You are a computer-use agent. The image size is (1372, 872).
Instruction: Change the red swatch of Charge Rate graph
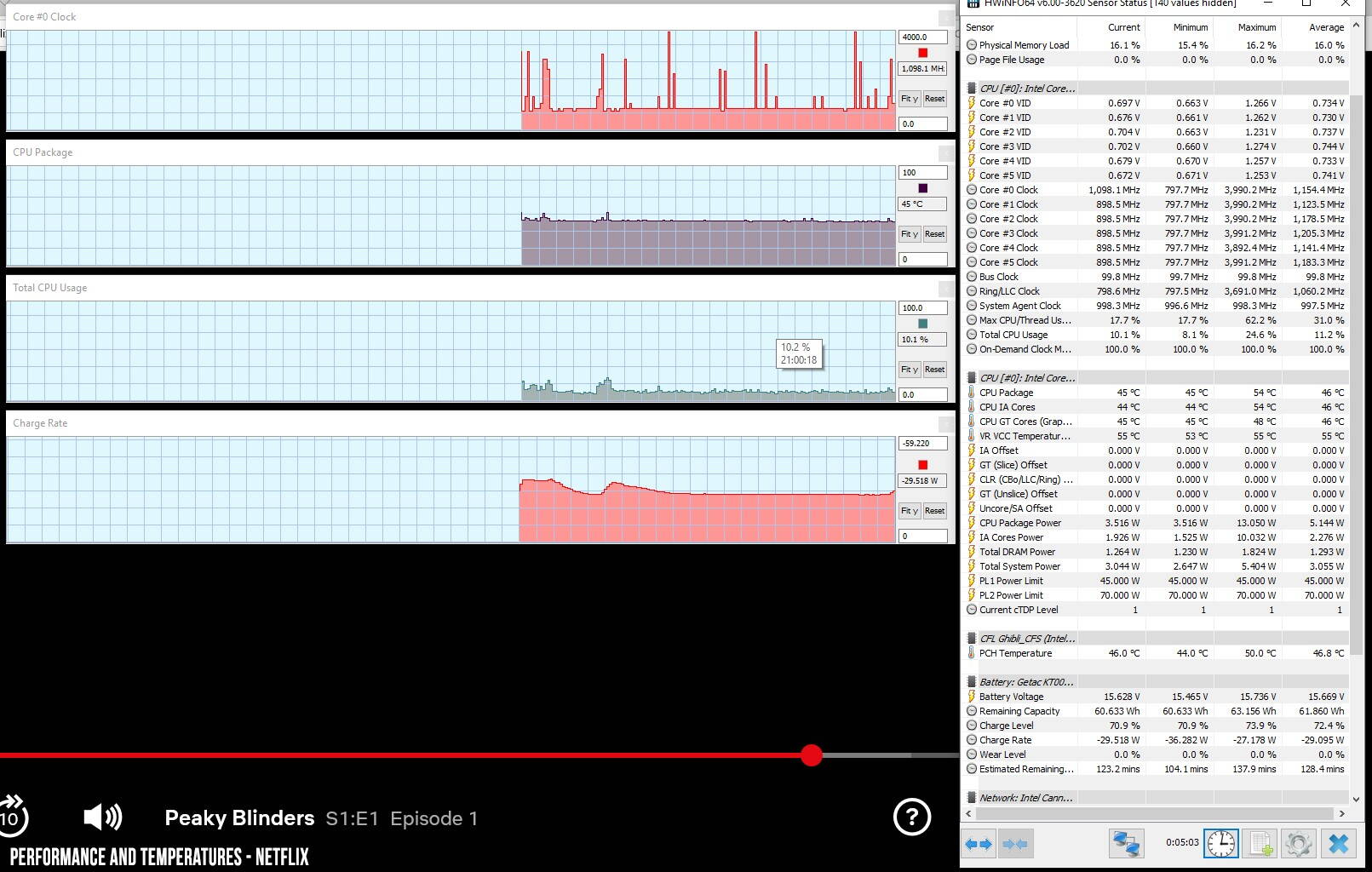(x=922, y=465)
